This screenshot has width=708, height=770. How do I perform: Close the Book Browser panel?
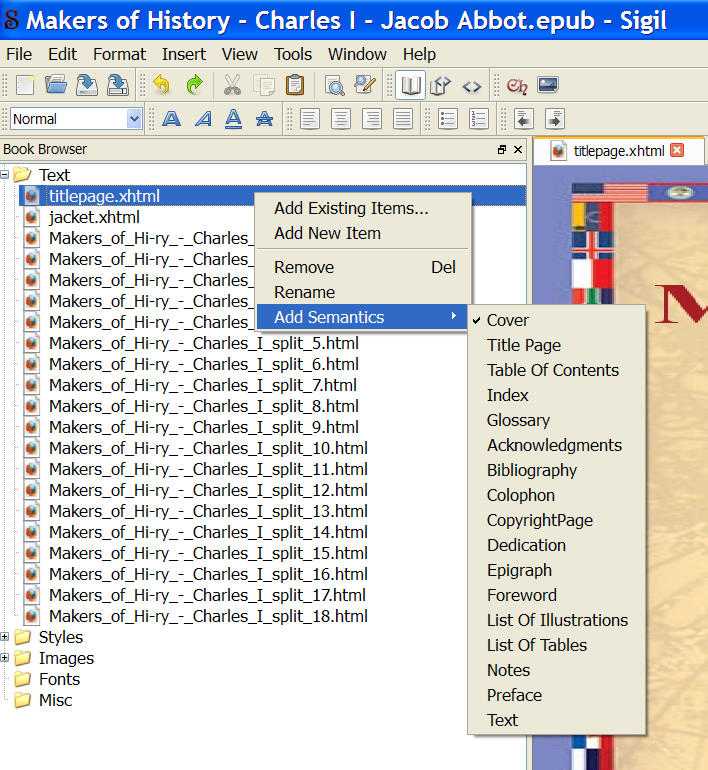click(x=518, y=149)
